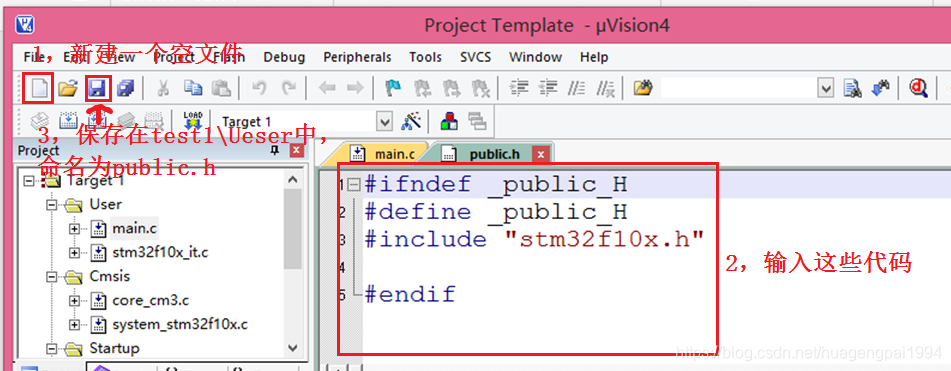
Task: Clear all bookmarks icon
Action: point(480,89)
